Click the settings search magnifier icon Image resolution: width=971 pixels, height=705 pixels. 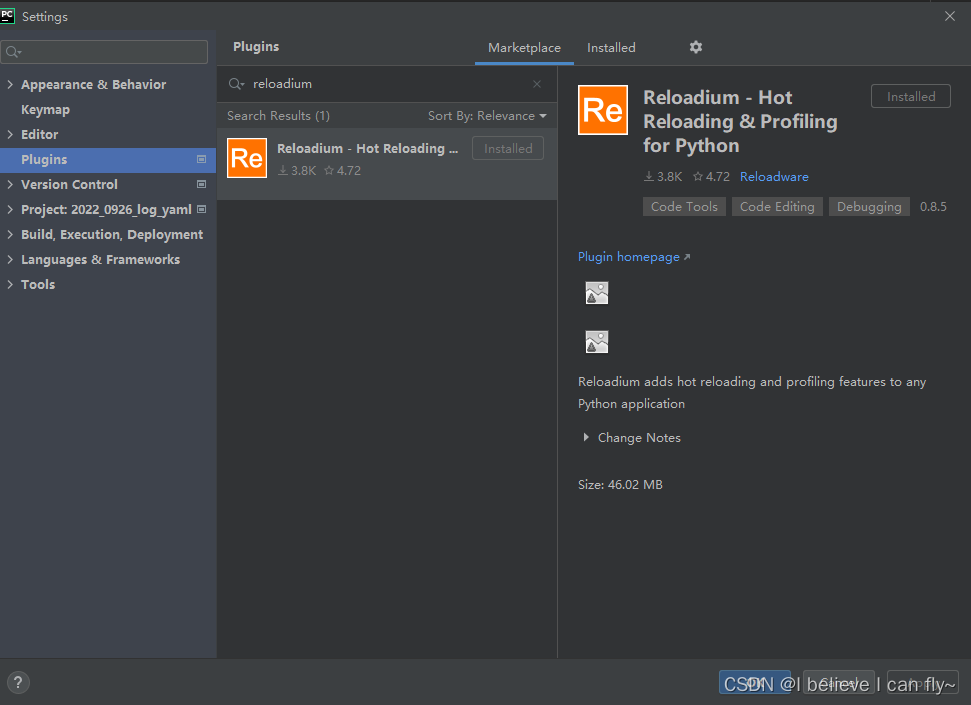click(x=13, y=52)
